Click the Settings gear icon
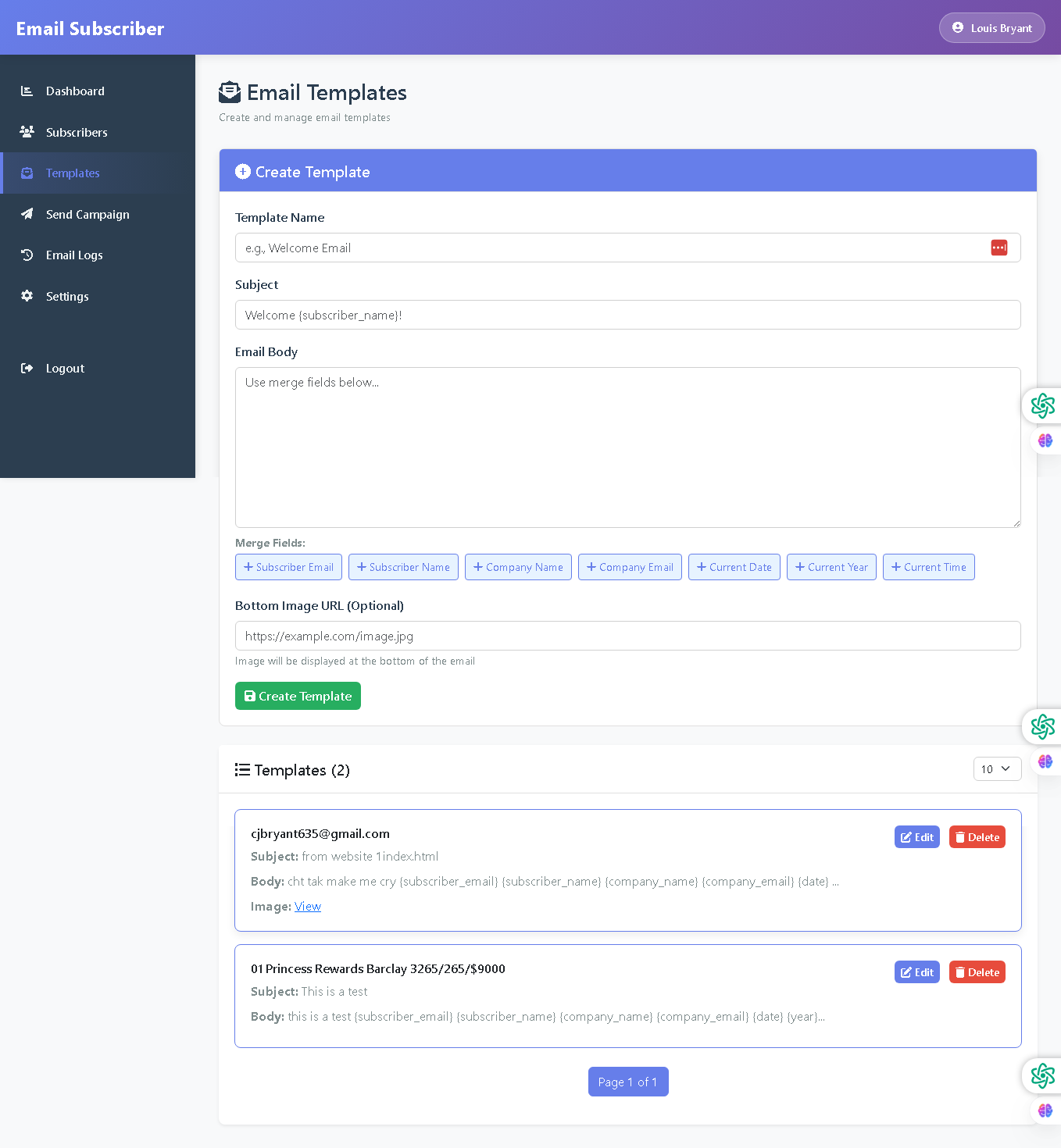Viewport: 1061px width, 1148px height. (x=27, y=296)
